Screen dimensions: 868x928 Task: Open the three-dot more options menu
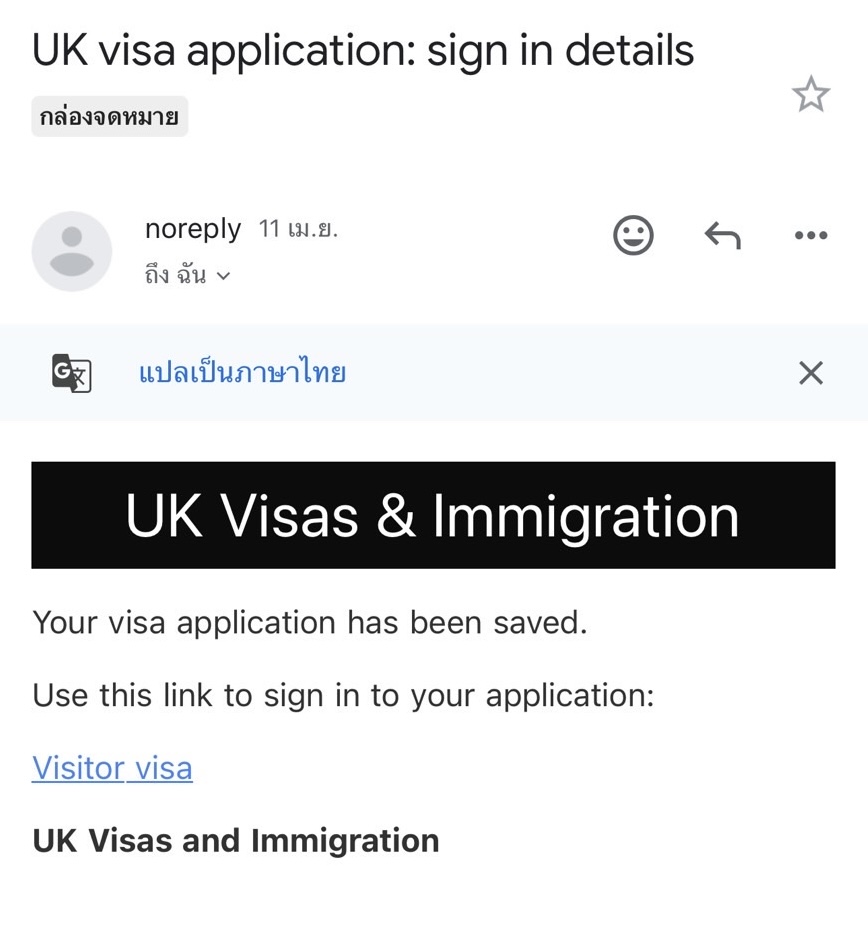811,235
